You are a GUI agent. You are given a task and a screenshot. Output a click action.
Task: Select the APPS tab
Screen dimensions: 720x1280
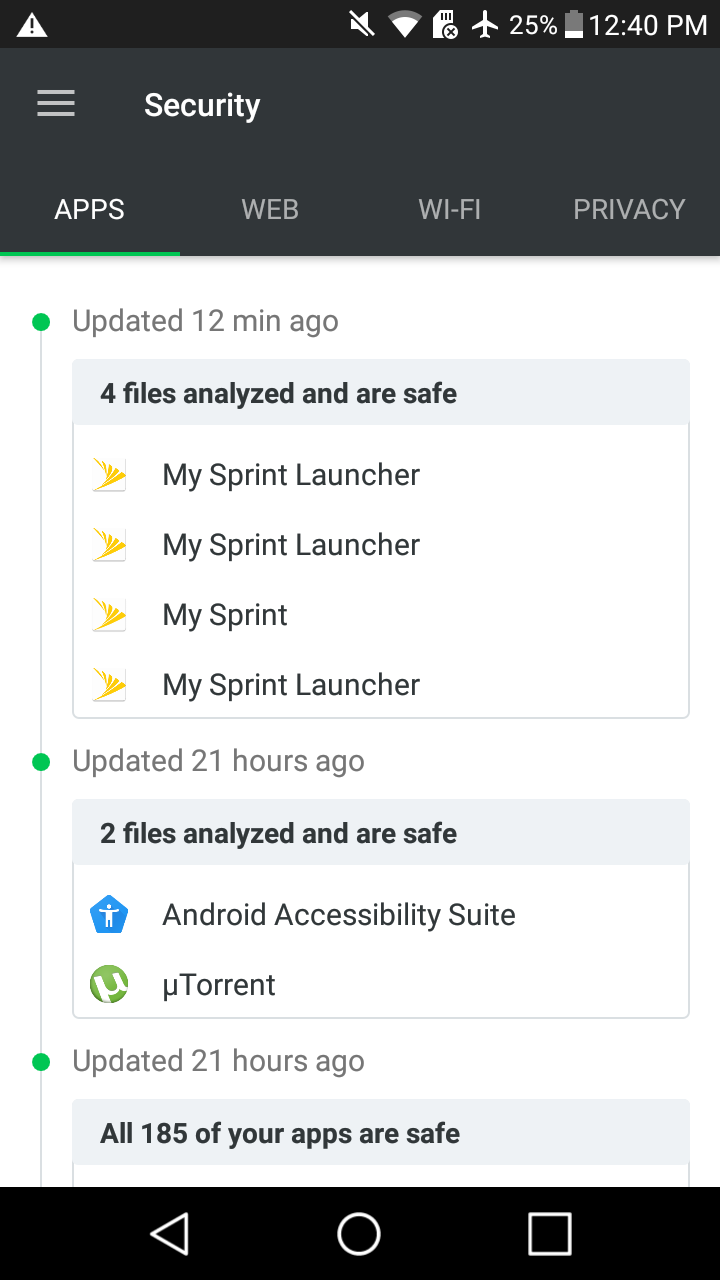coord(90,209)
